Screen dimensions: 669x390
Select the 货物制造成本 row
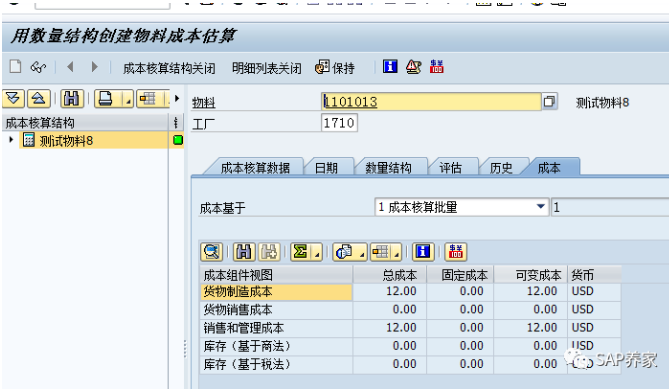pos(276,292)
